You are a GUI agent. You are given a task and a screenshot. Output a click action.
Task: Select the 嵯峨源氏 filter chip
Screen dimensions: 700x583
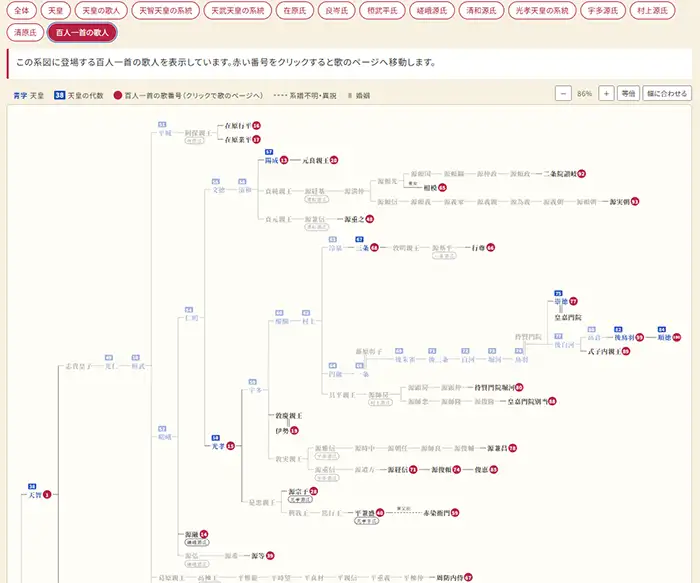pos(432,10)
